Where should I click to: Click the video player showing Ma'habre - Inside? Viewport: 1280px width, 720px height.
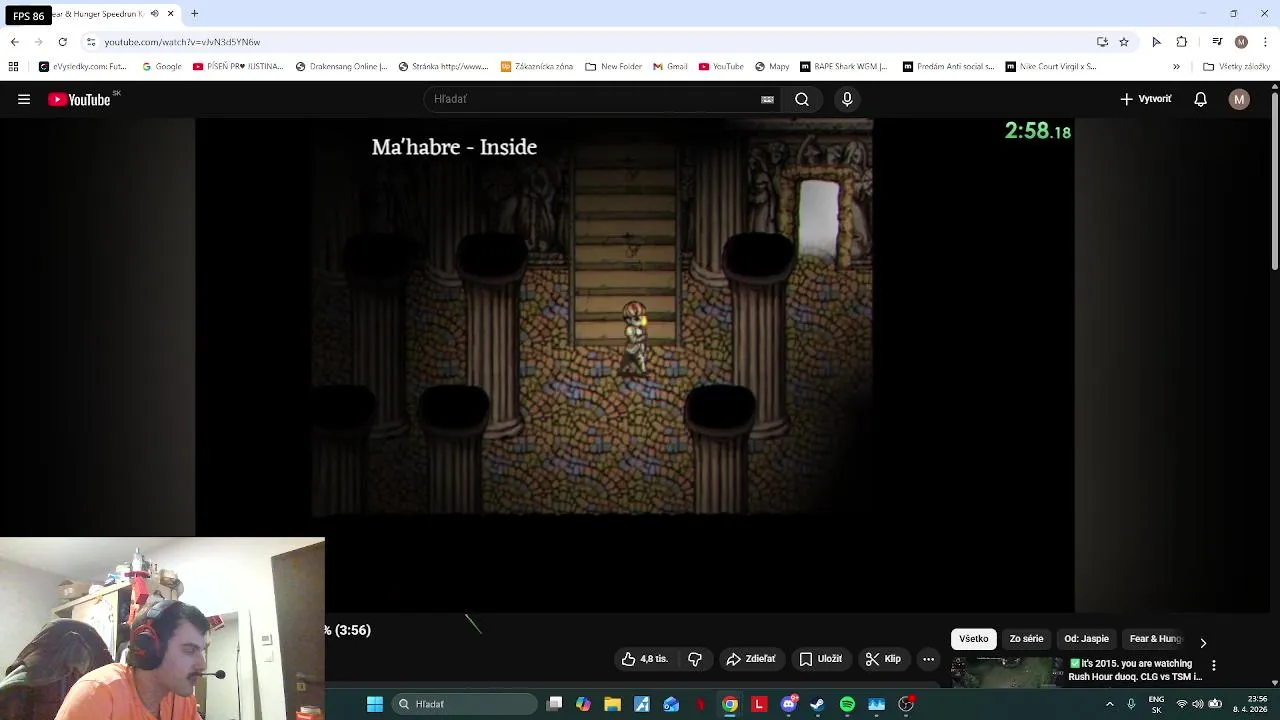point(635,365)
